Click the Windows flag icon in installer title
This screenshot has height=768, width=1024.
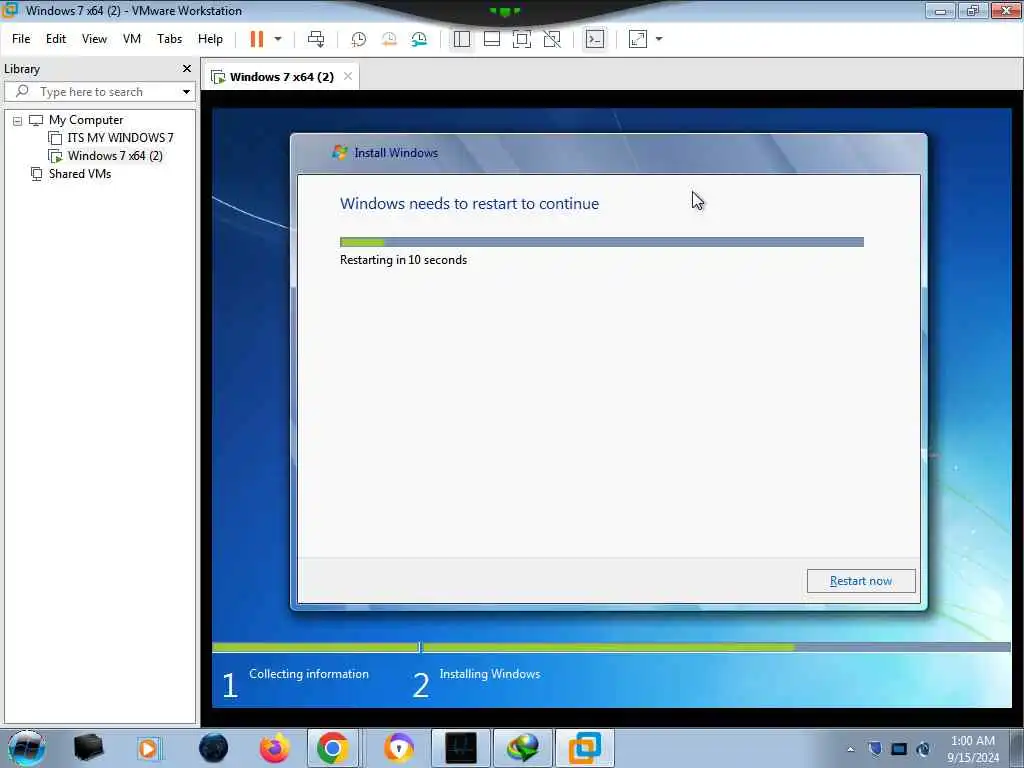(340, 153)
